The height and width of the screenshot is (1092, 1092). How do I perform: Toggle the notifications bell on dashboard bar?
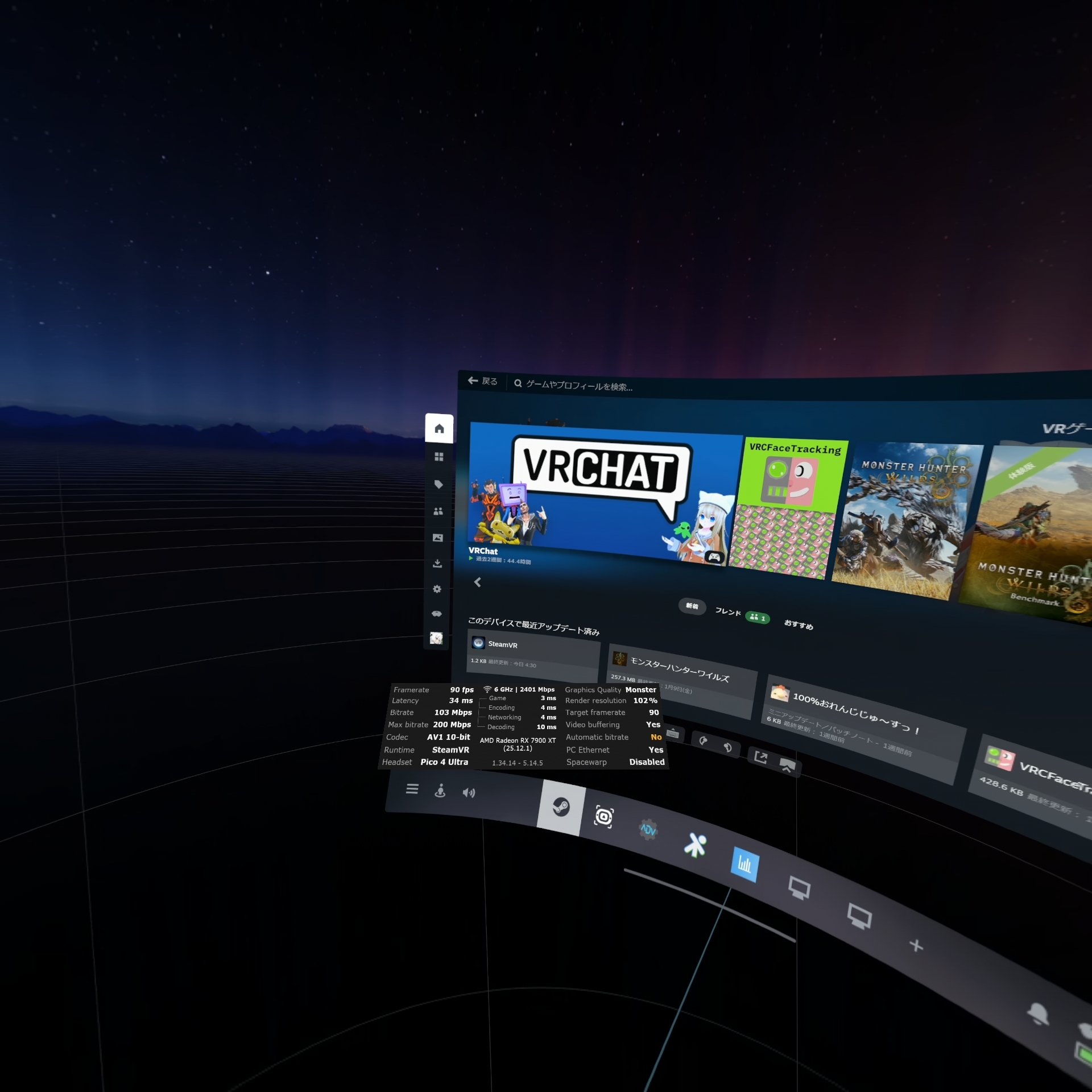pyautogui.click(x=1037, y=1014)
